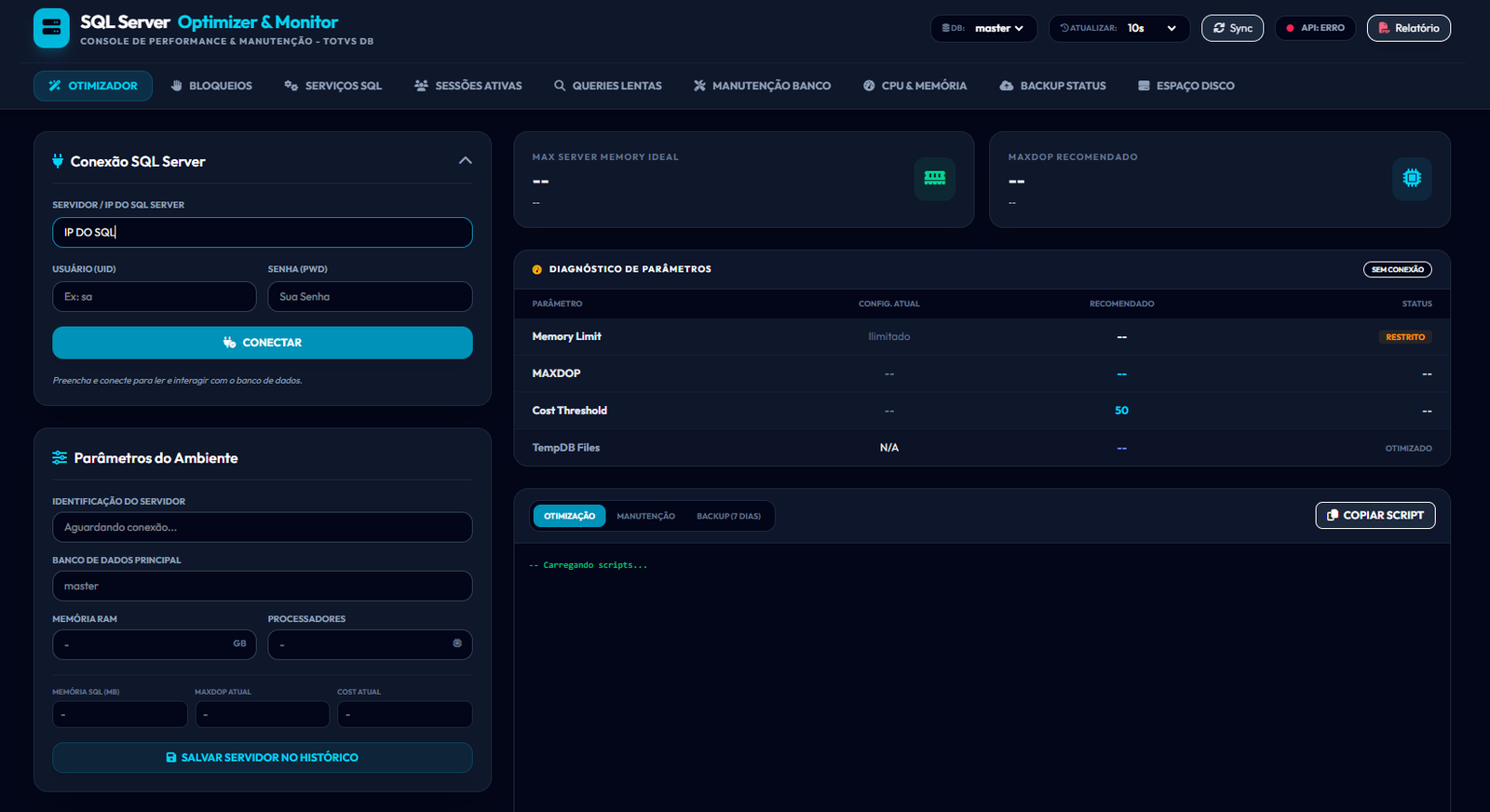
Task: Click the Sync button
Action: coord(1233,28)
